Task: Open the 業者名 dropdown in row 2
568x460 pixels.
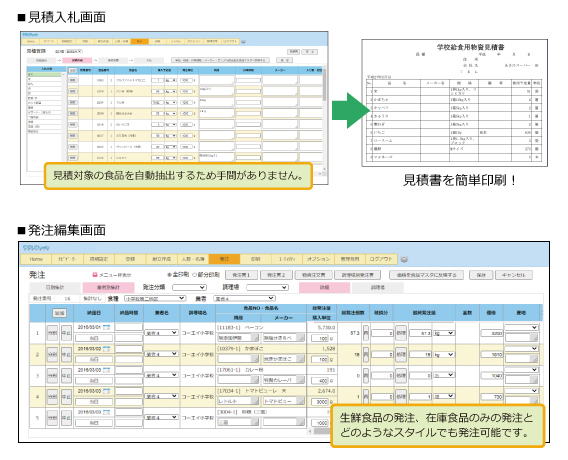Action: pyautogui.click(x=161, y=354)
